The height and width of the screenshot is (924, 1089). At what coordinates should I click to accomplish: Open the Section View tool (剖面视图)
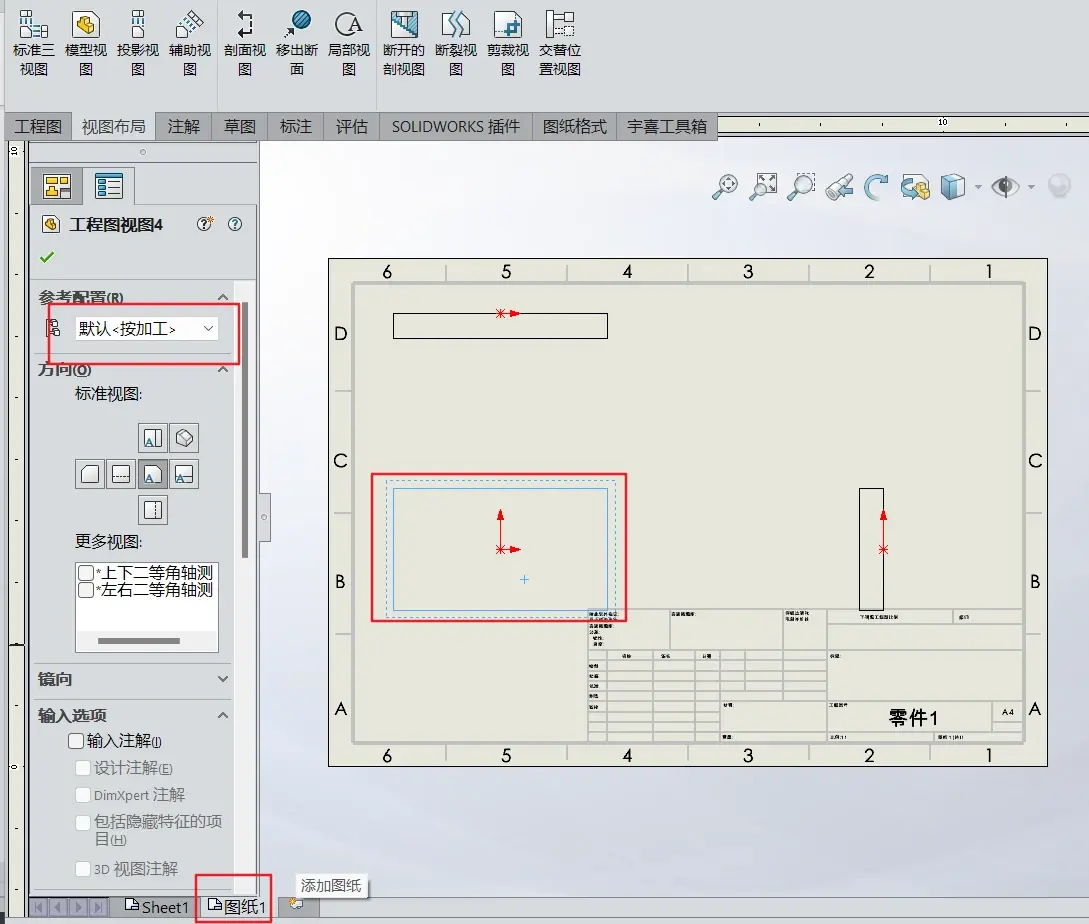point(244,43)
